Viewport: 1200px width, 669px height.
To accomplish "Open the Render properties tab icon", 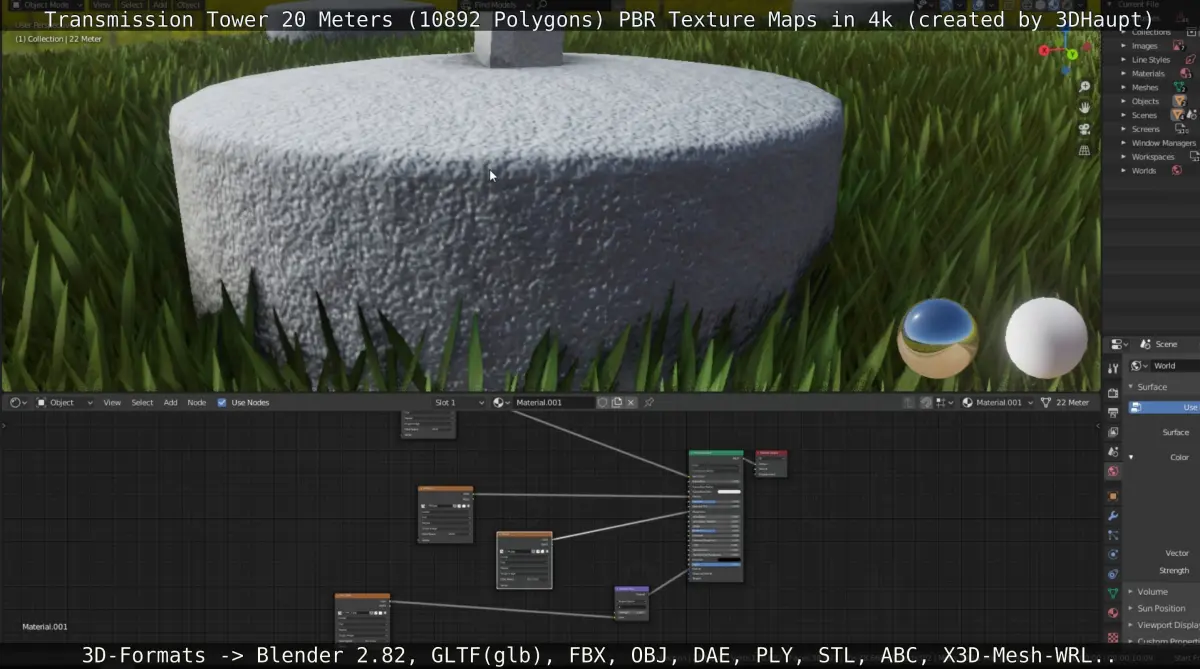I will [x=1113, y=393].
